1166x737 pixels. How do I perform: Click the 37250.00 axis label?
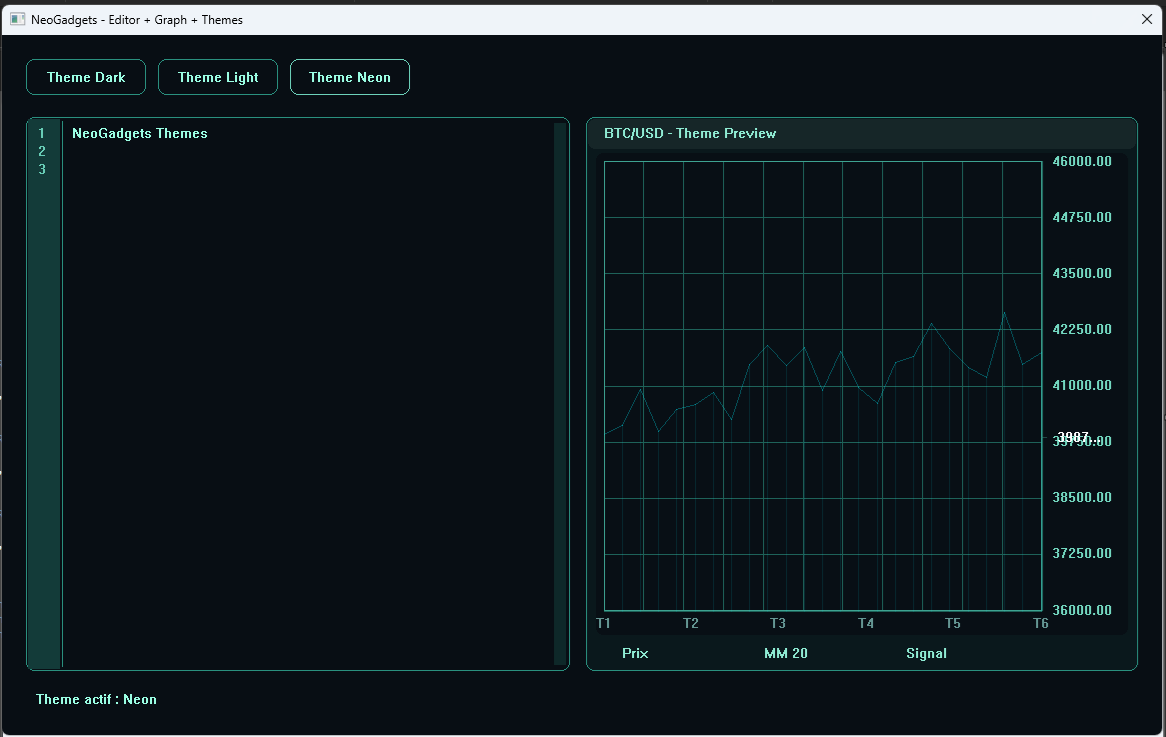click(1082, 553)
